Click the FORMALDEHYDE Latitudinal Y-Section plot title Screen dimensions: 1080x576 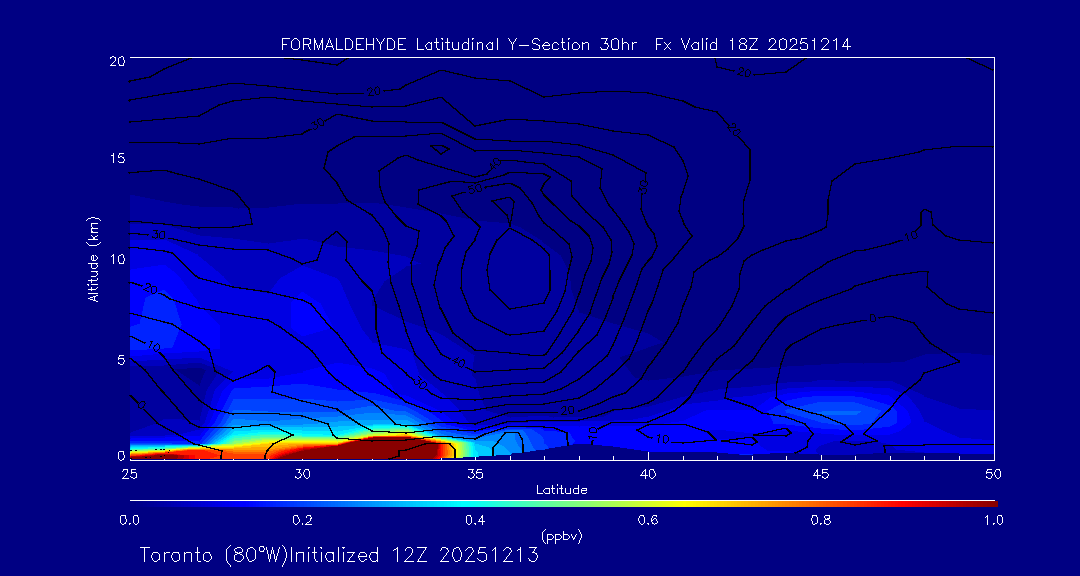click(x=565, y=45)
